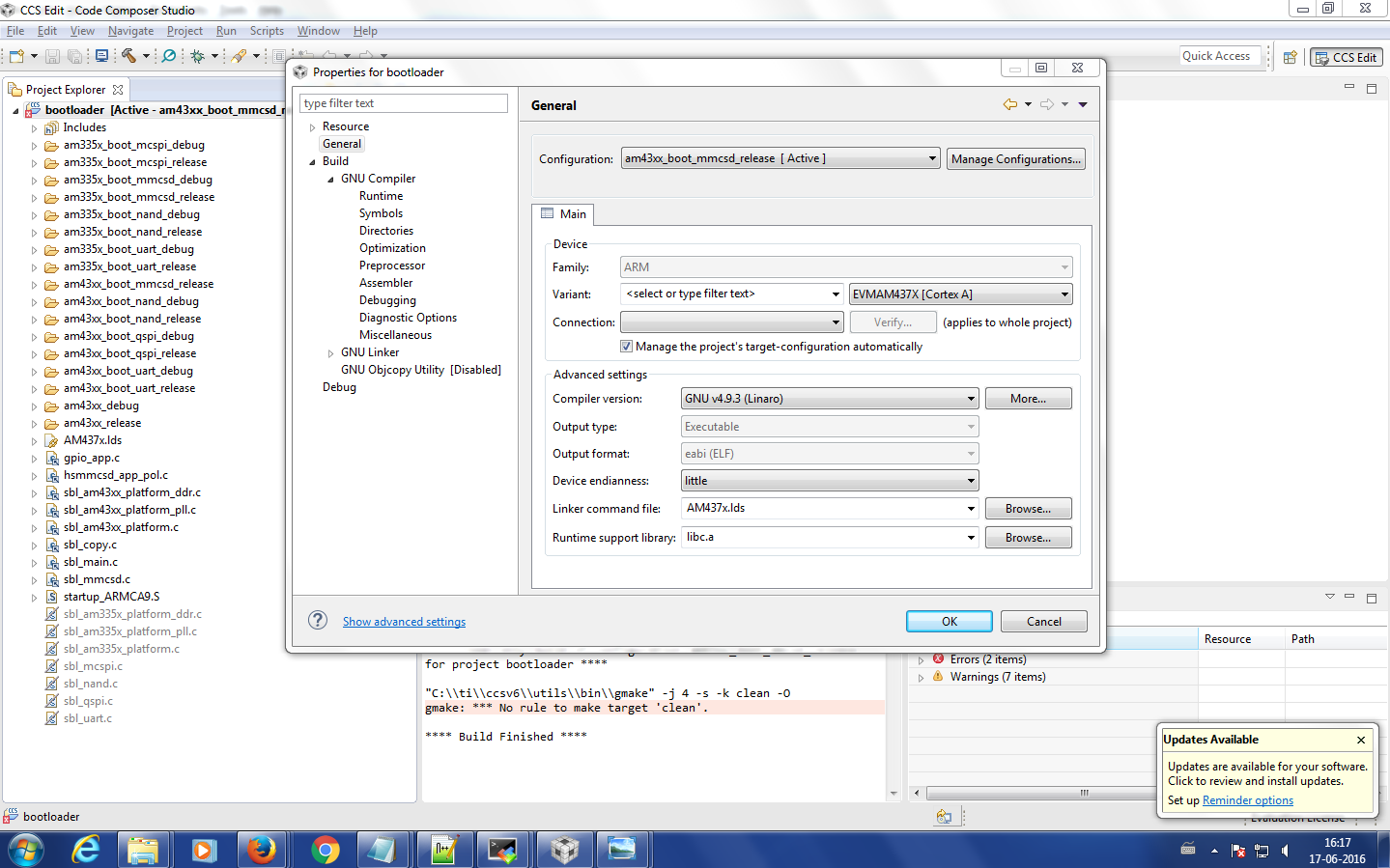Expand the Resource tree node
Viewport: 1390px width, 868px height.
312,127
